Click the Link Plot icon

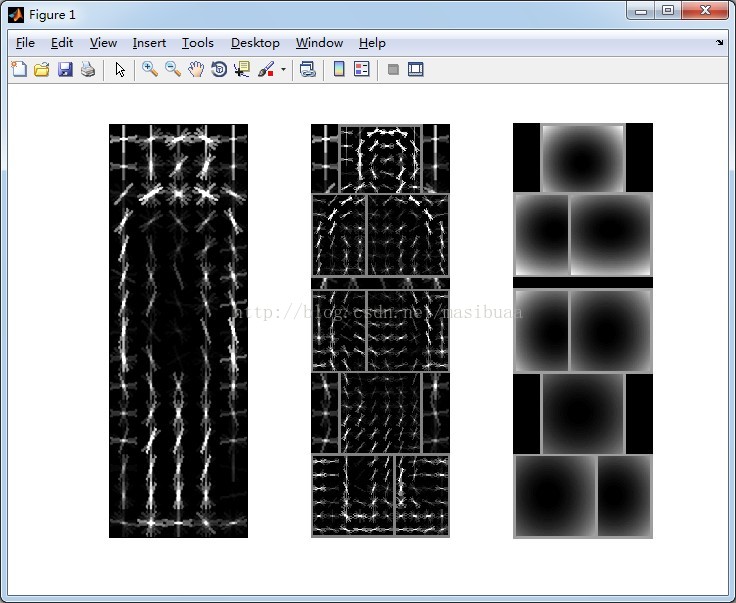coord(307,69)
